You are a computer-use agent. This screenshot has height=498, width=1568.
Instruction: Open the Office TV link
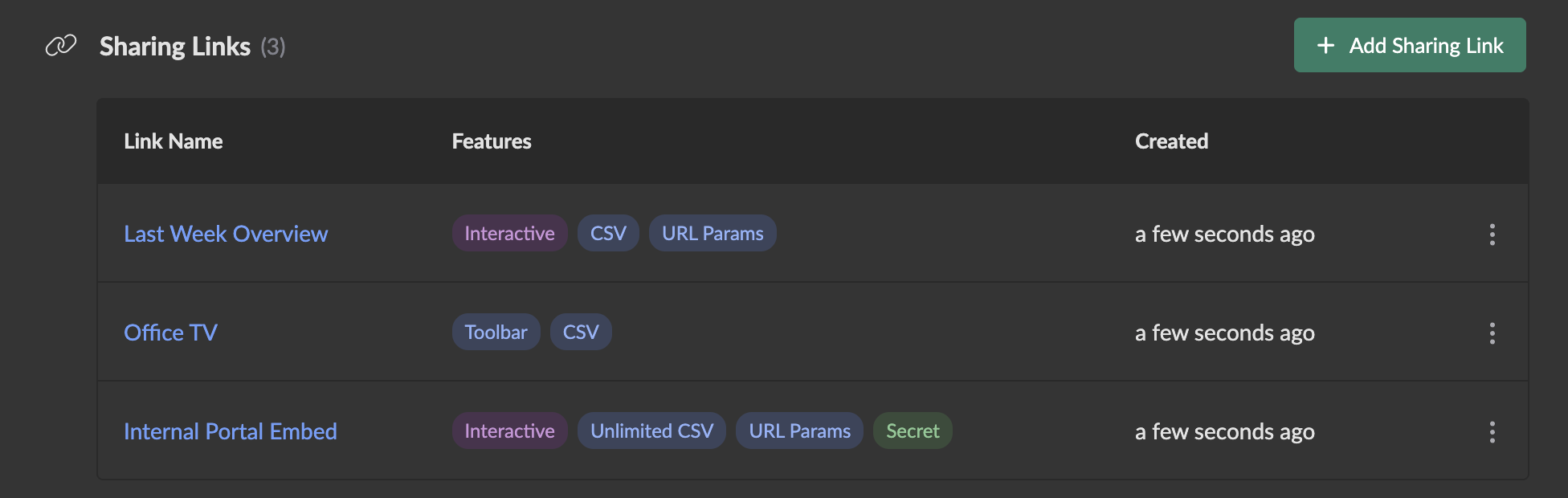[x=170, y=332]
